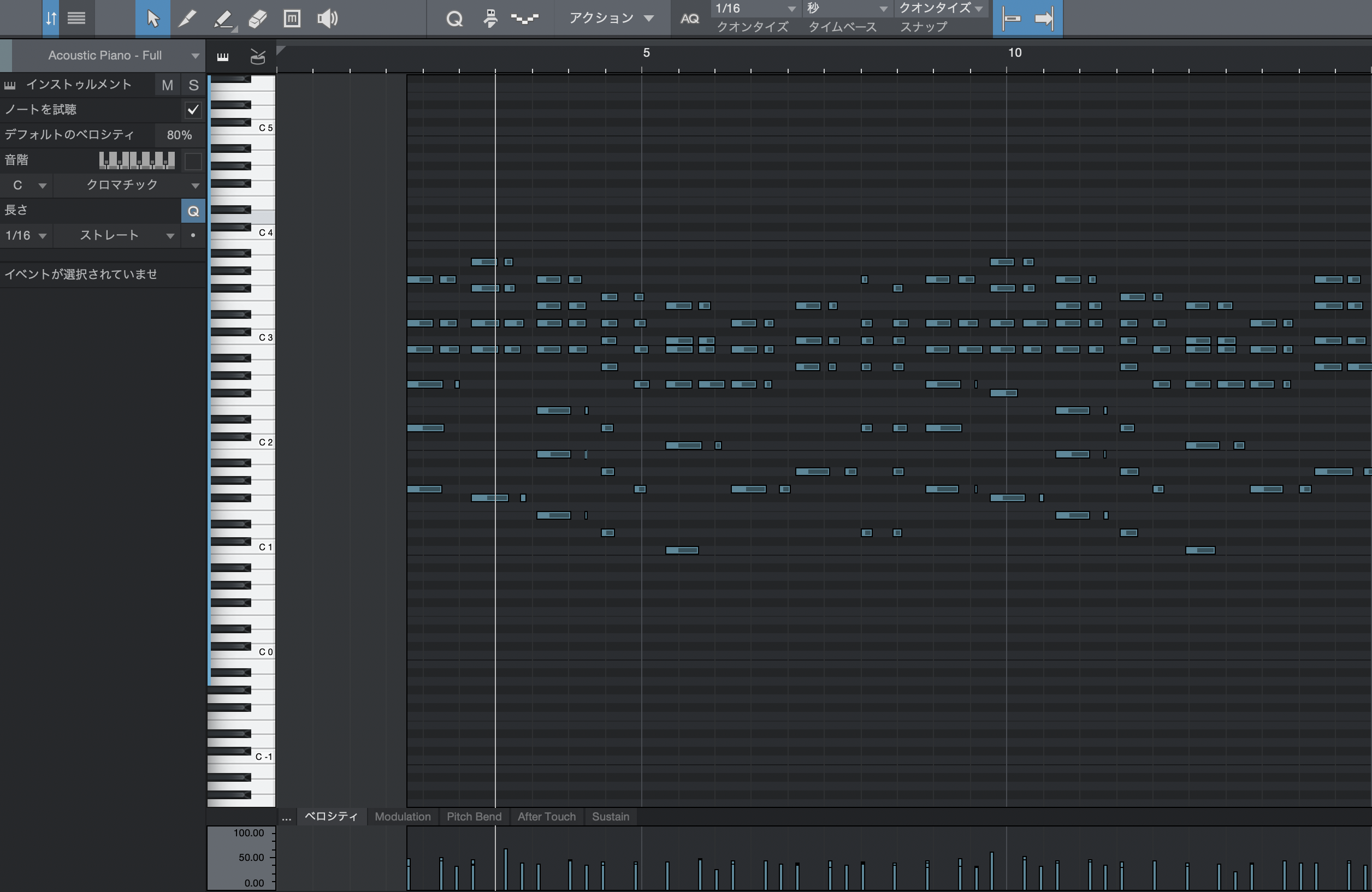Toggle Autoscroll arrow button
Image resolution: width=1372 pixels, height=892 pixels.
[1044, 19]
